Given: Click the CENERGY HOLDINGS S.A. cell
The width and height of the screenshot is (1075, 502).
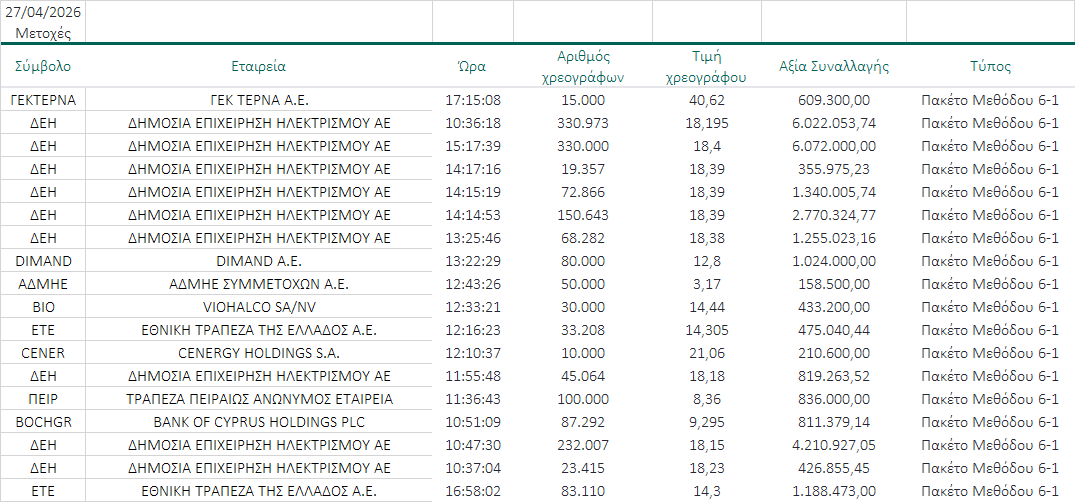Looking at the screenshot, I should click(259, 353).
